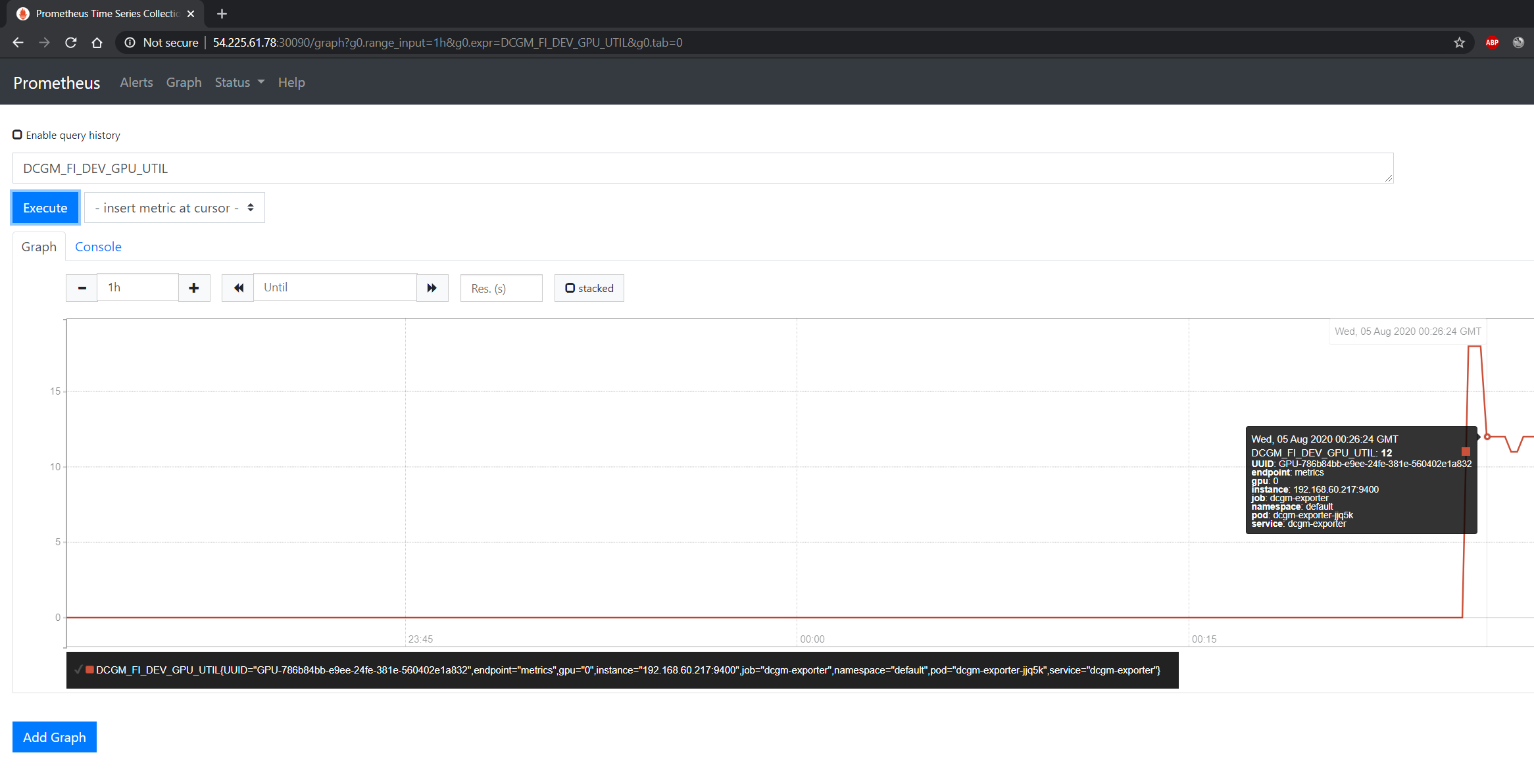Decrease time range with minus button
Screen dimensions: 1534x784
[82, 288]
